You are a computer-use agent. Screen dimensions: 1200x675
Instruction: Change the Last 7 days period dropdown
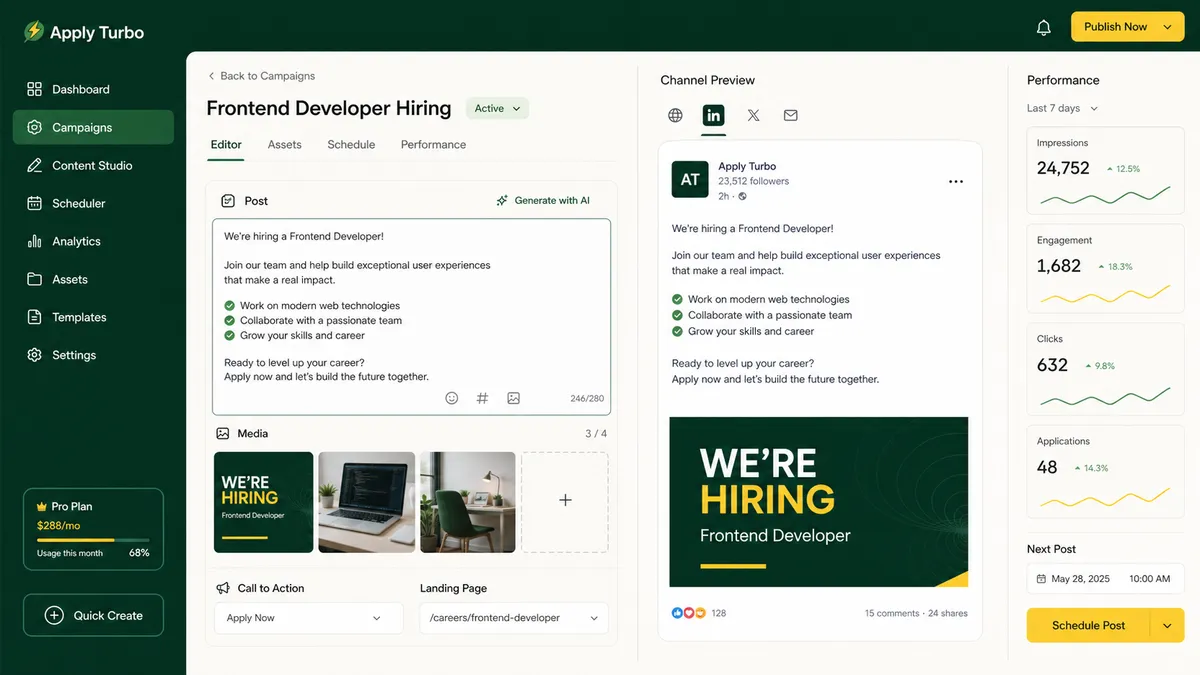[x=1062, y=108]
